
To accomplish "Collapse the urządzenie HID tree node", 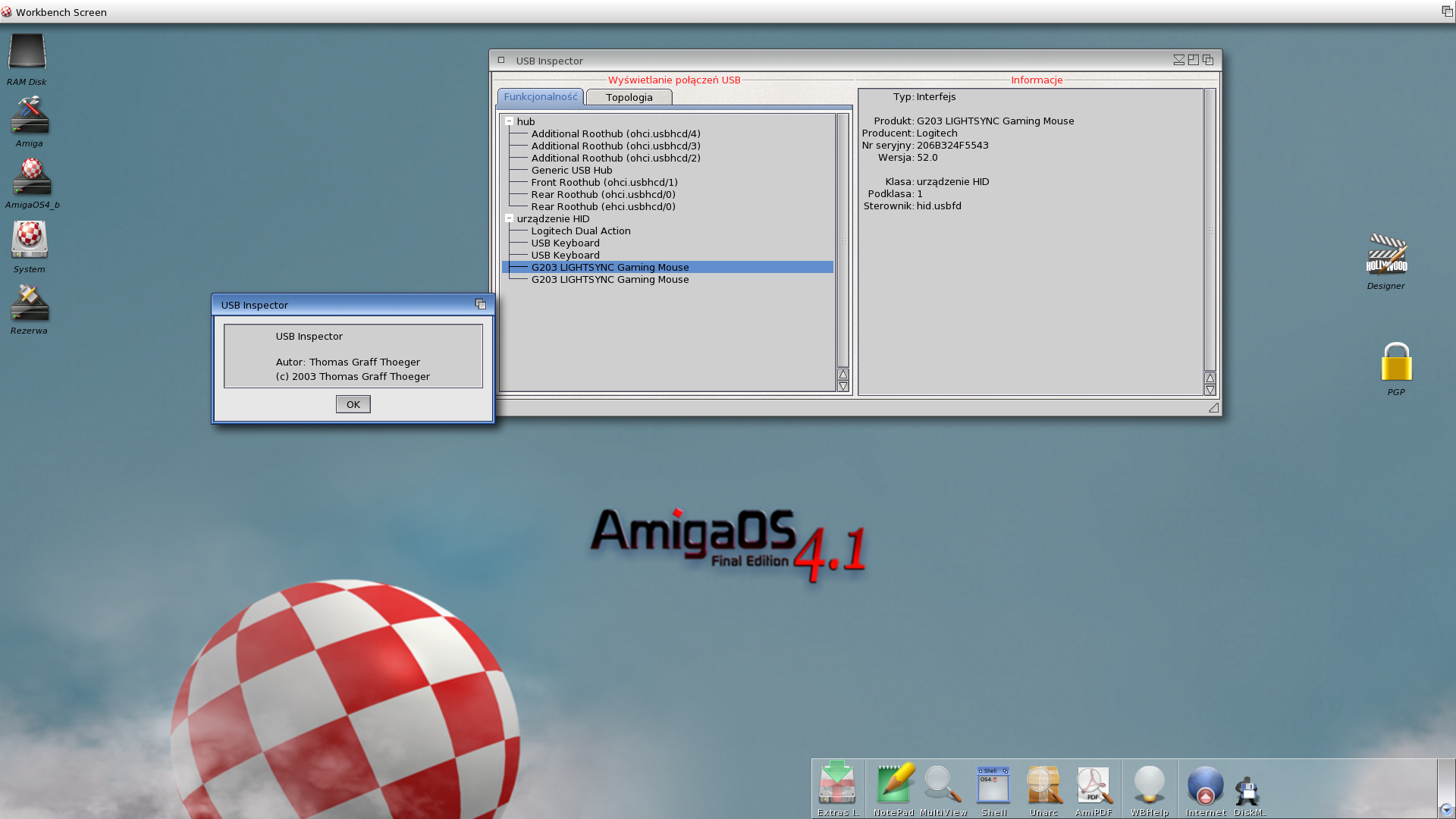I will (510, 218).
